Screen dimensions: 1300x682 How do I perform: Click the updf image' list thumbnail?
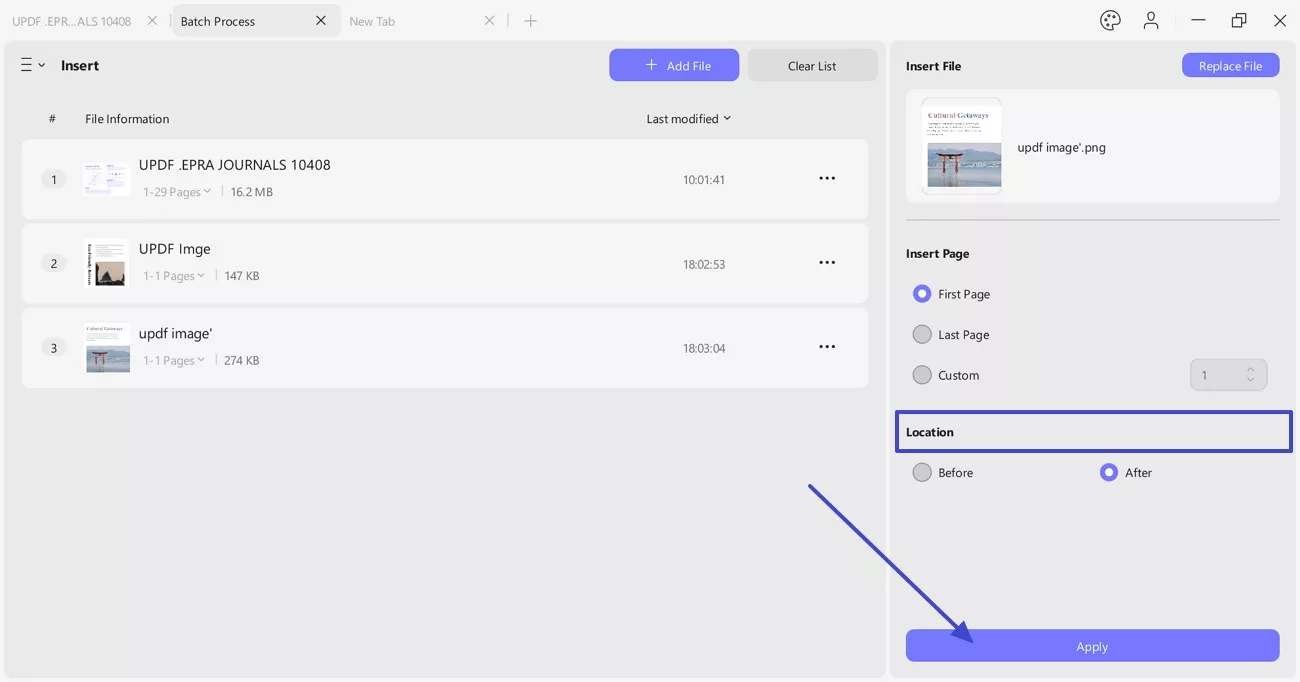point(108,348)
